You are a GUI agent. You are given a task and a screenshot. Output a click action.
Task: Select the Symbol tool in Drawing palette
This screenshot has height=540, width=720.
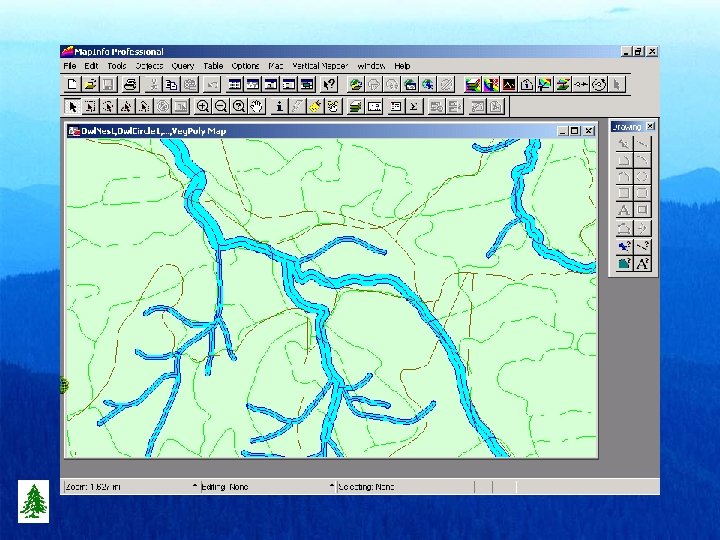tap(624, 144)
